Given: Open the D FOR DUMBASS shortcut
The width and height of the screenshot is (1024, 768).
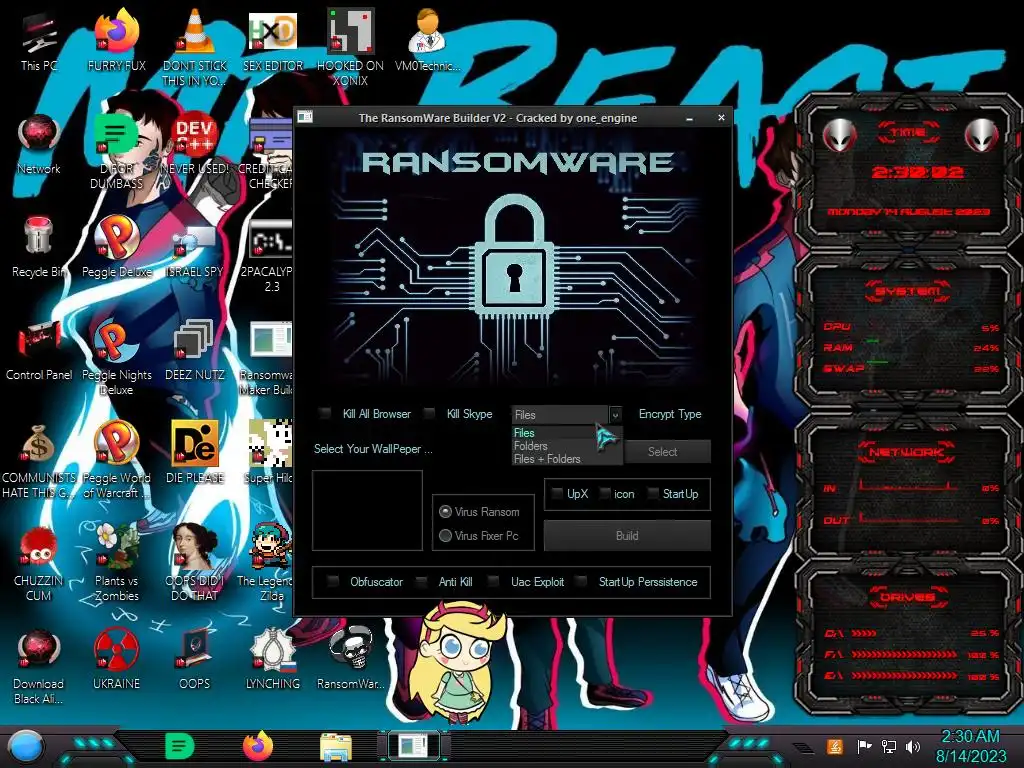Looking at the screenshot, I should pyautogui.click(x=117, y=152).
